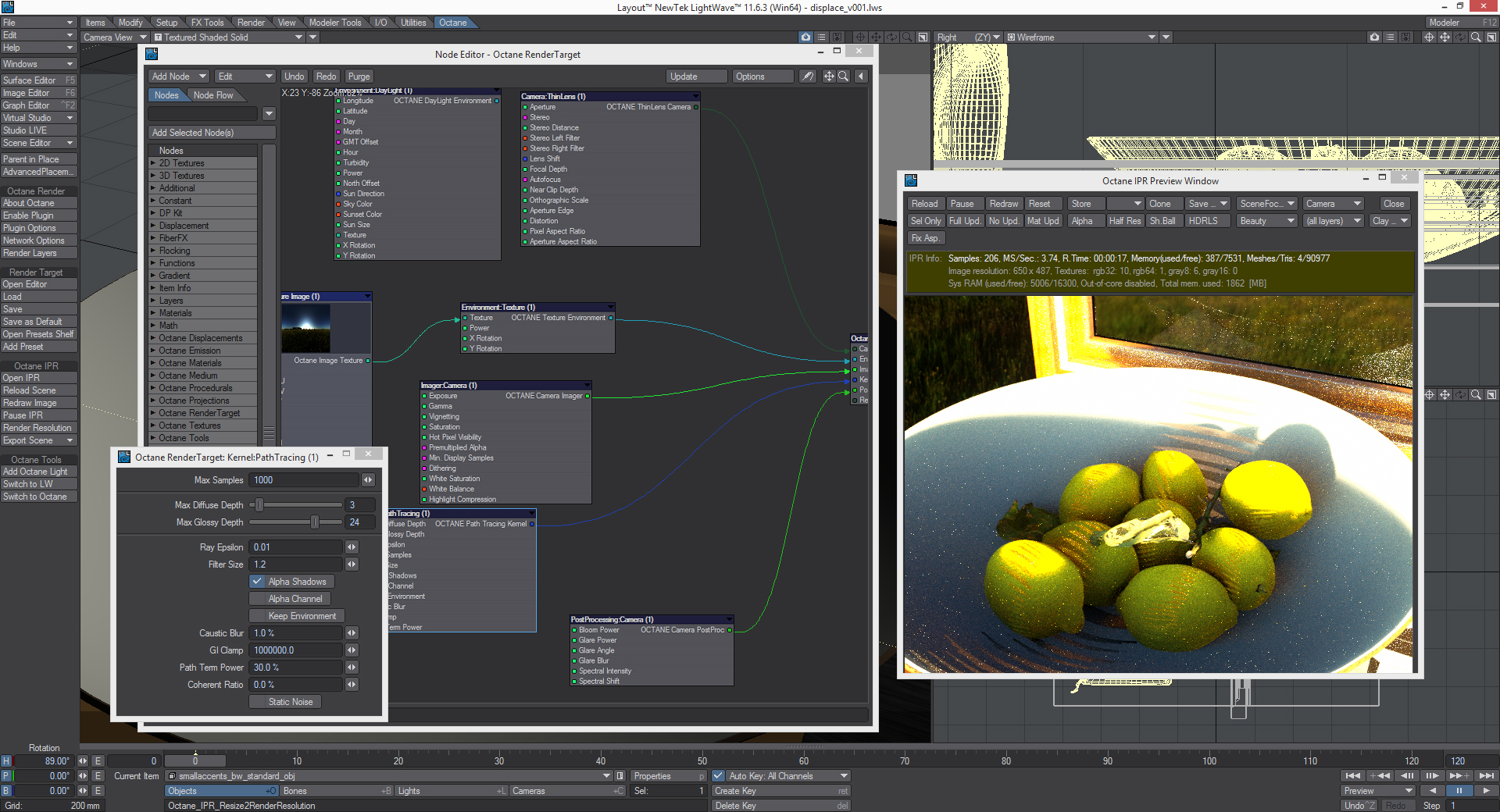Open the Octane menu tab
This screenshot has width=1500, height=812.
point(453,23)
